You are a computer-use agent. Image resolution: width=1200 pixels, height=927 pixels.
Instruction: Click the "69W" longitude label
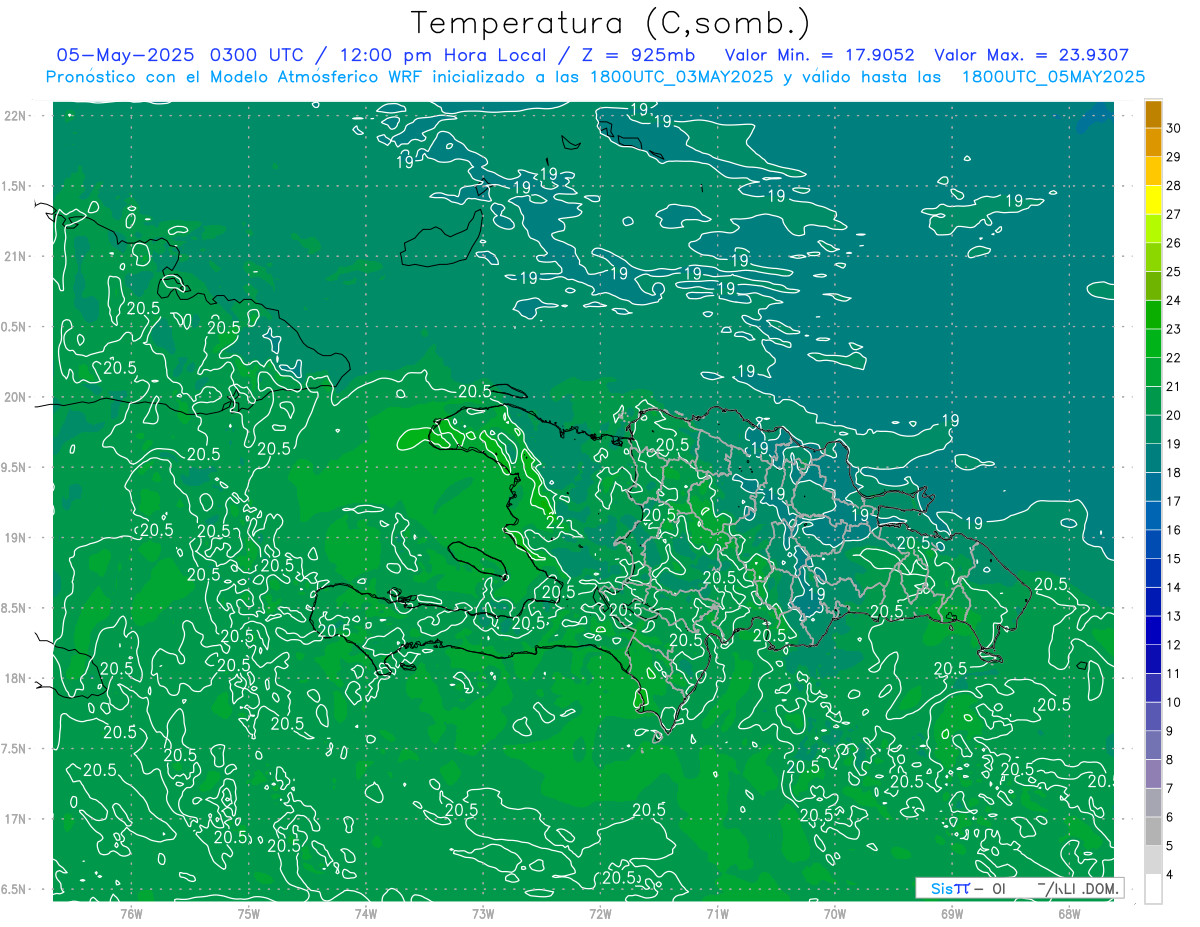click(x=952, y=913)
